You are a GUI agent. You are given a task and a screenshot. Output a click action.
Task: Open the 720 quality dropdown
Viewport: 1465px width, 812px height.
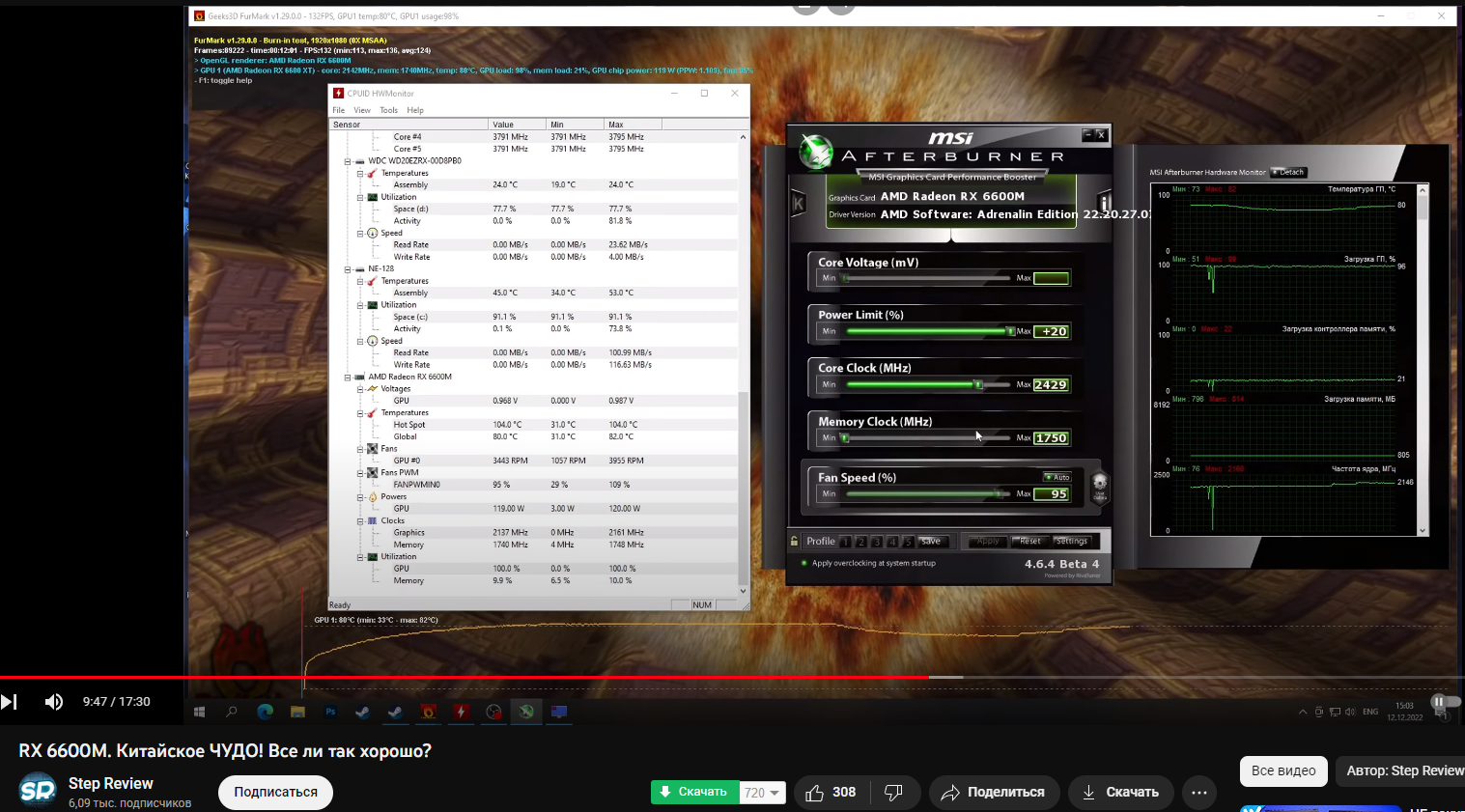[762, 793]
